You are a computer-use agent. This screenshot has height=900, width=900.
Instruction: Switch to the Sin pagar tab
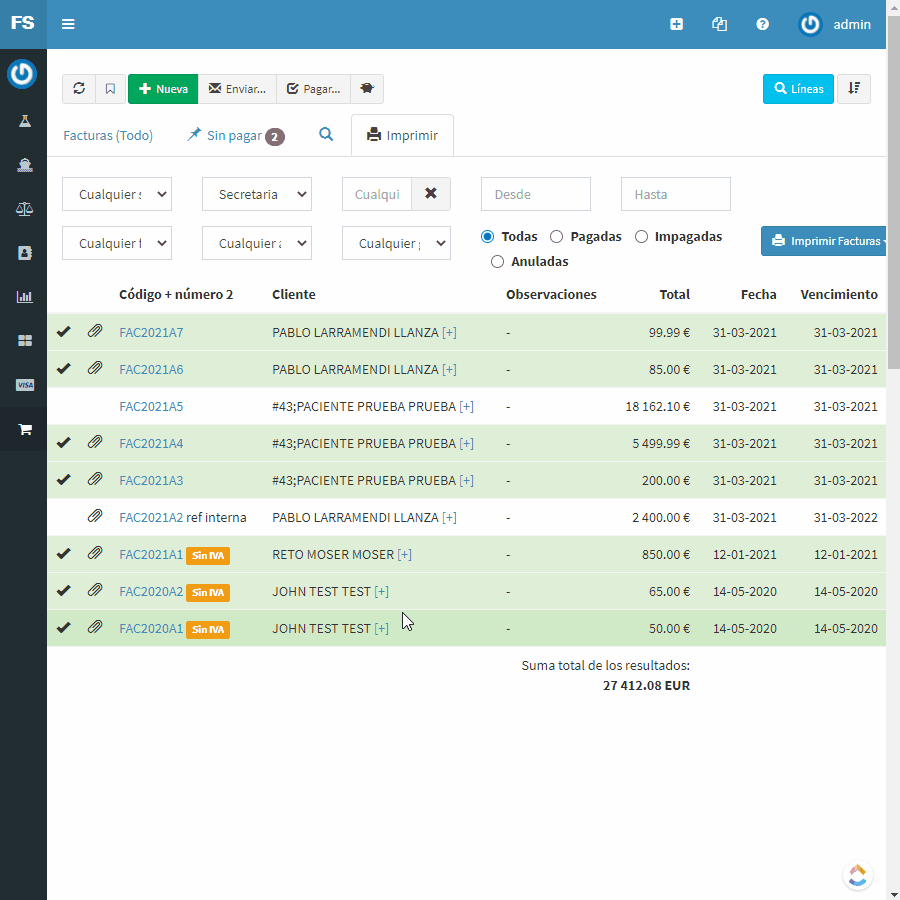coord(235,135)
